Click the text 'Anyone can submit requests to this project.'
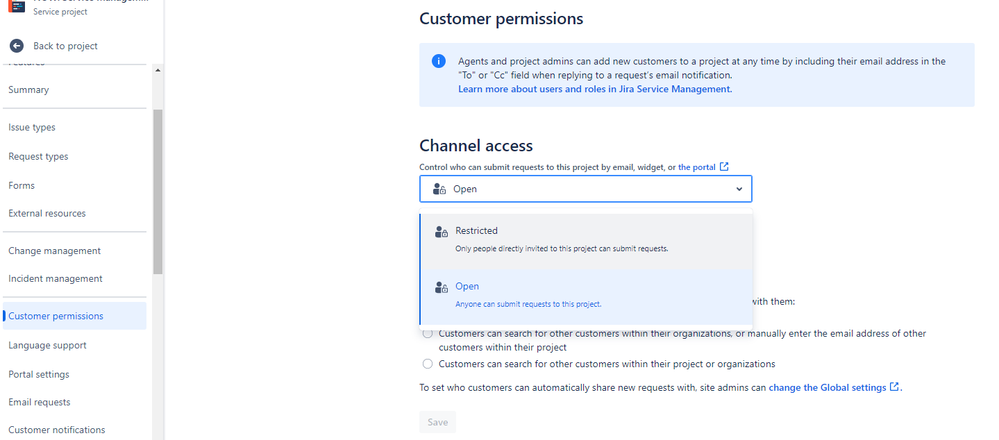This screenshot has width=999, height=440. pos(528,304)
